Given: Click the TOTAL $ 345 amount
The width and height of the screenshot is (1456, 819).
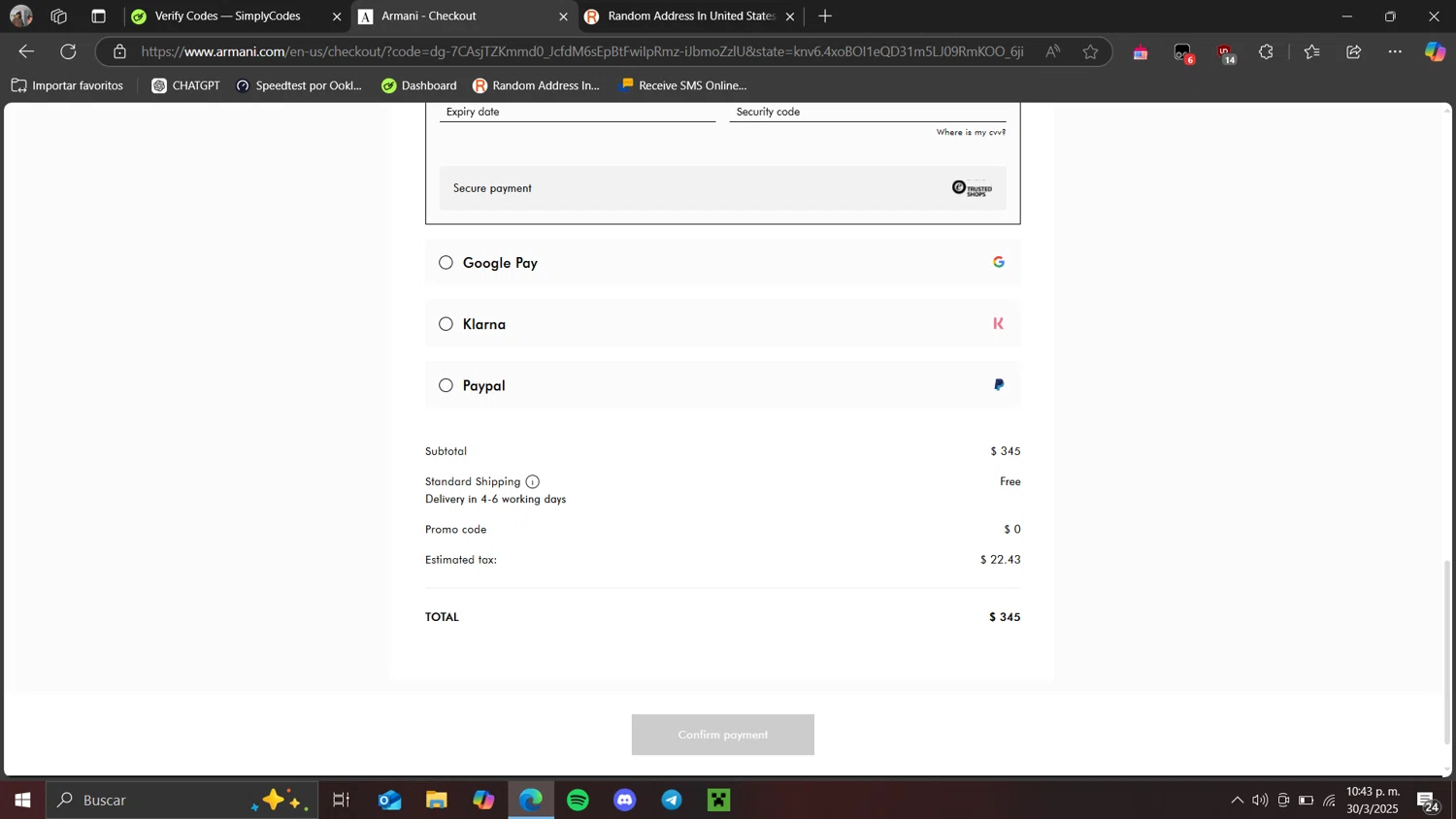Looking at the screenshot, I should click(x=1005, y=617).
